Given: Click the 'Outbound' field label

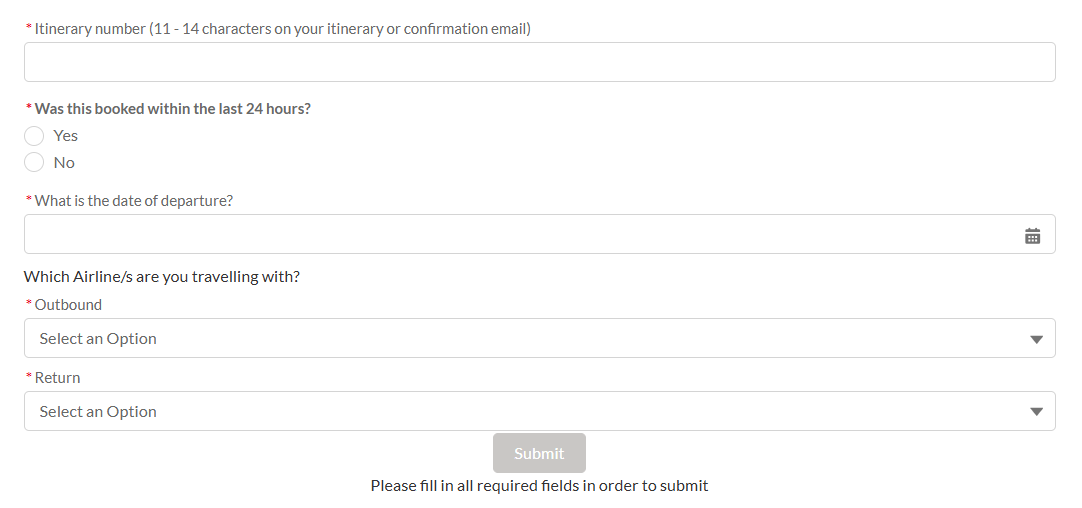Looking at the screenshot, I should (68, 304).
